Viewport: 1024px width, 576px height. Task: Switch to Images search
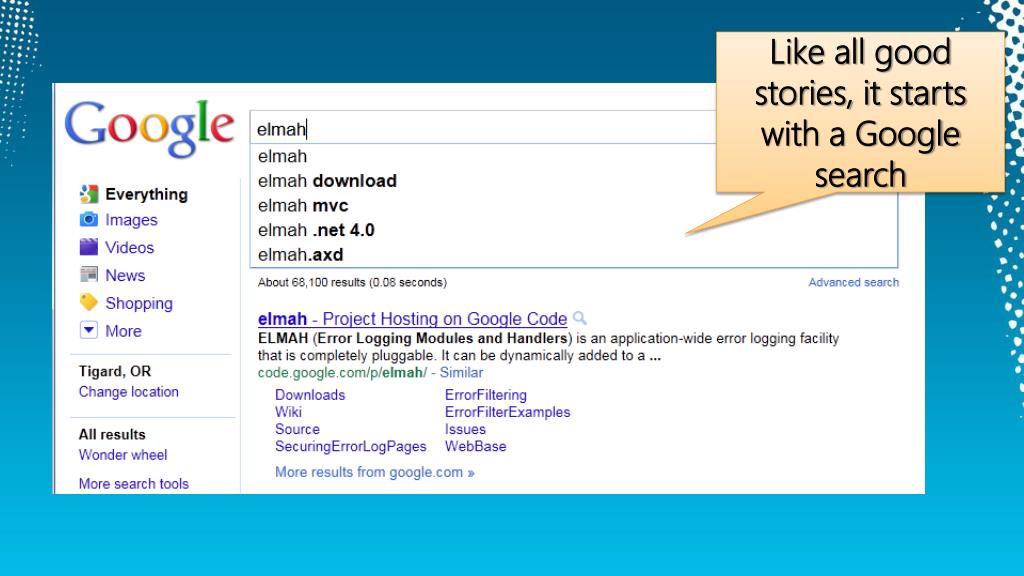pos(131,220)
